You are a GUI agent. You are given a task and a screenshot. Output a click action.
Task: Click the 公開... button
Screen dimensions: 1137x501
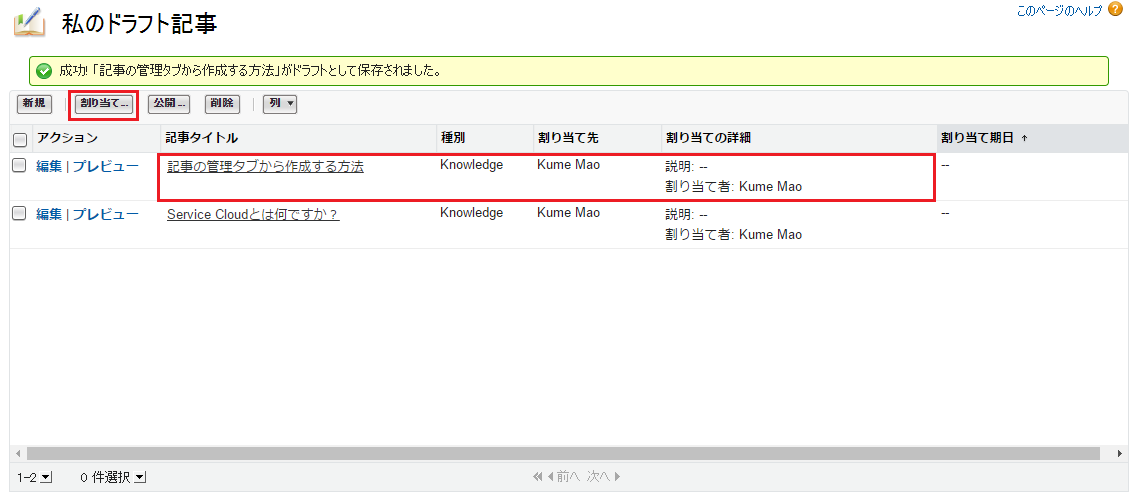(x=169, y=103)
